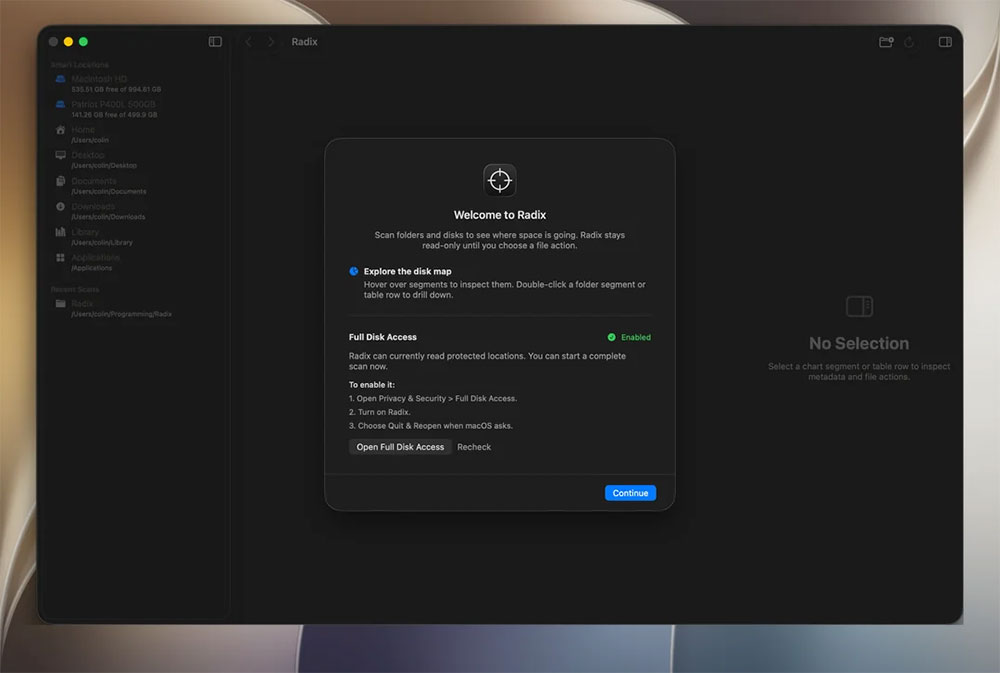This screenshot has height=673, width=1000.
Task: Click the 'To enable it:' label
Action: point(372,385)
